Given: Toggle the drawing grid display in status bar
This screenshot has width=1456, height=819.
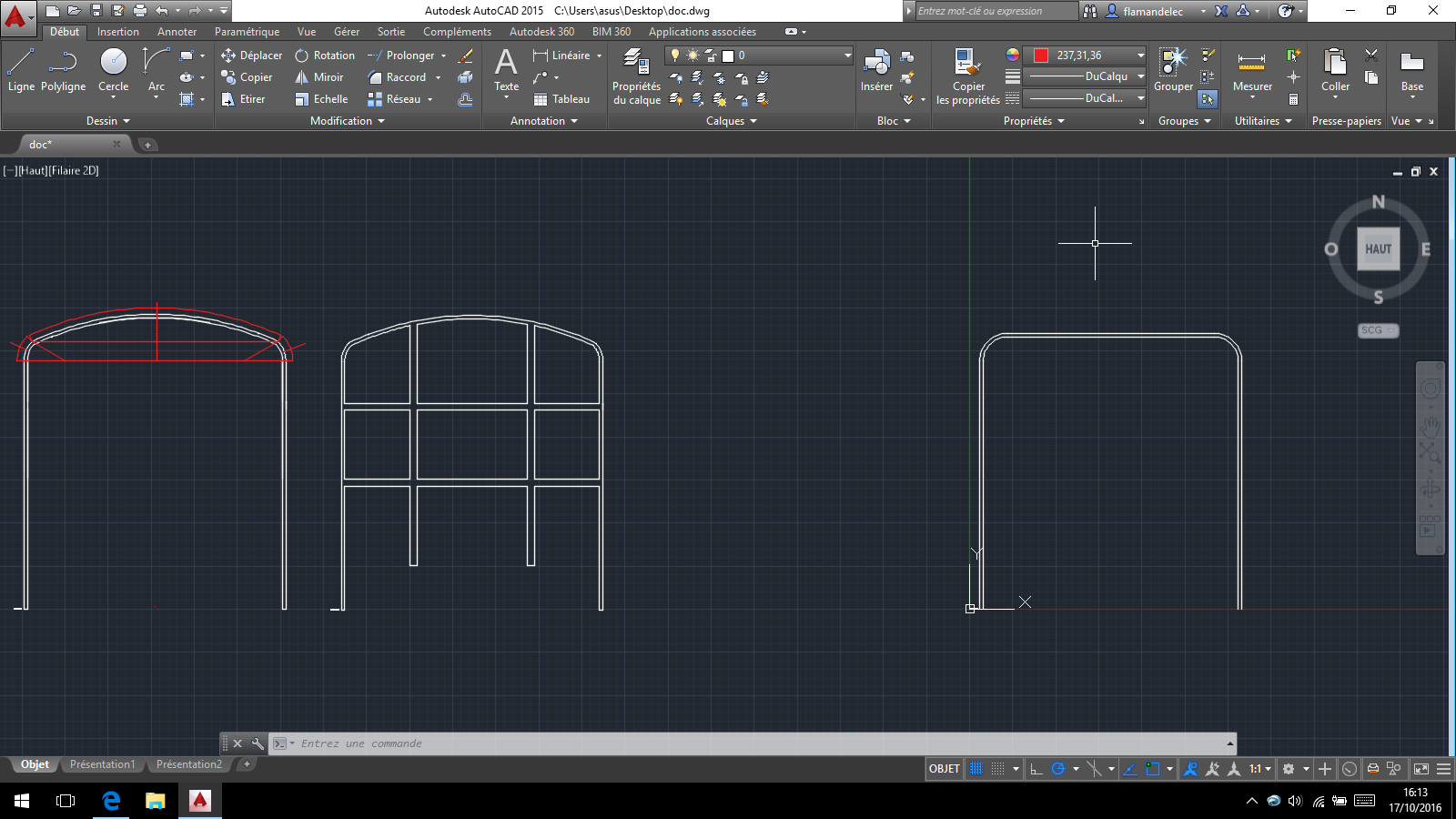Looking at the screenshot, I should (976, 769).
